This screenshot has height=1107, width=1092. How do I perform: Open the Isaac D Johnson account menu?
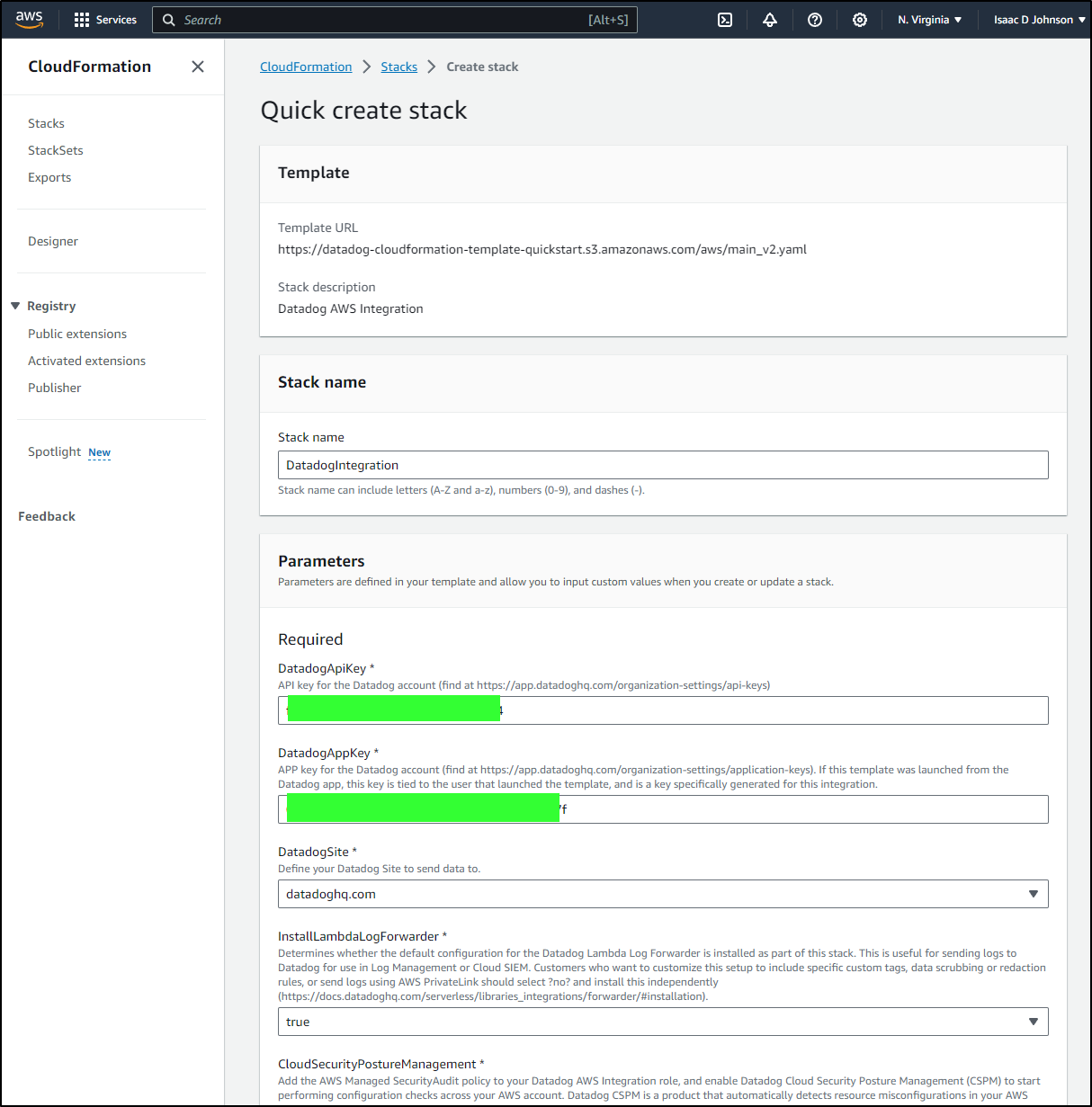pos(1039,20)
